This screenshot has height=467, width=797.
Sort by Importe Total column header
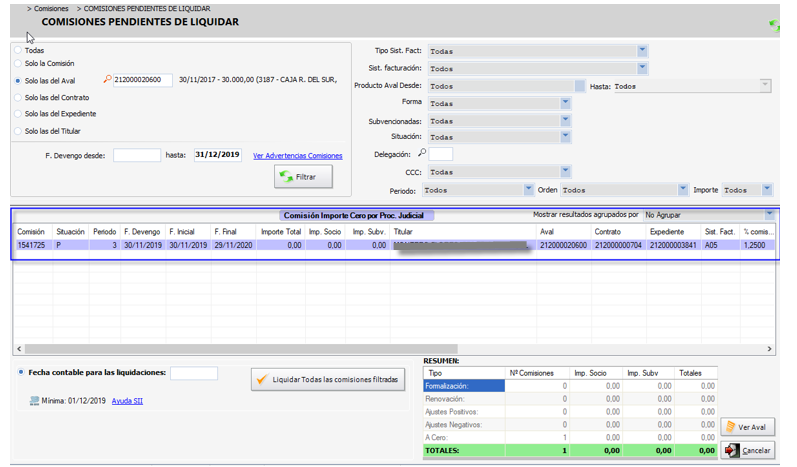tap(281, 231)
